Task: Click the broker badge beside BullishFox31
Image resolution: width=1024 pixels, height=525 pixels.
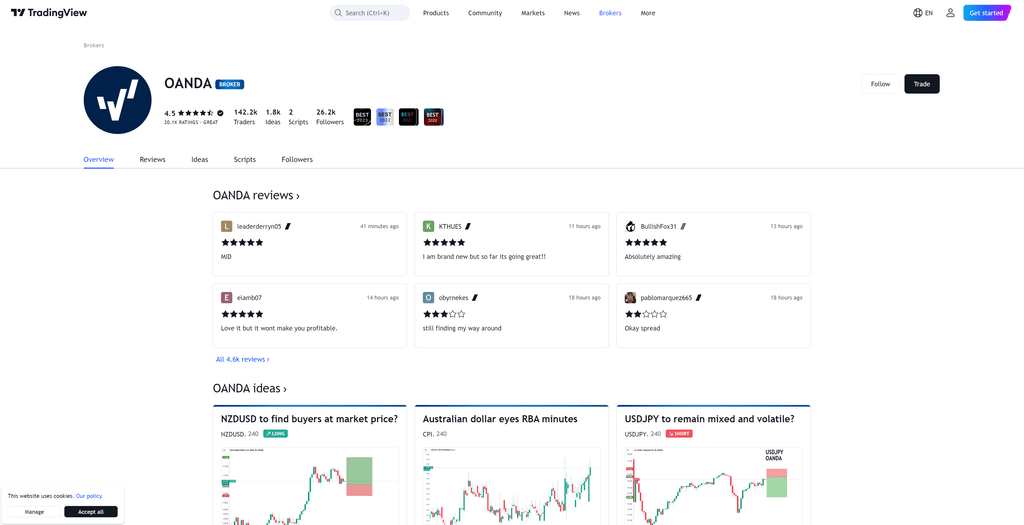Action: (682, 227)
